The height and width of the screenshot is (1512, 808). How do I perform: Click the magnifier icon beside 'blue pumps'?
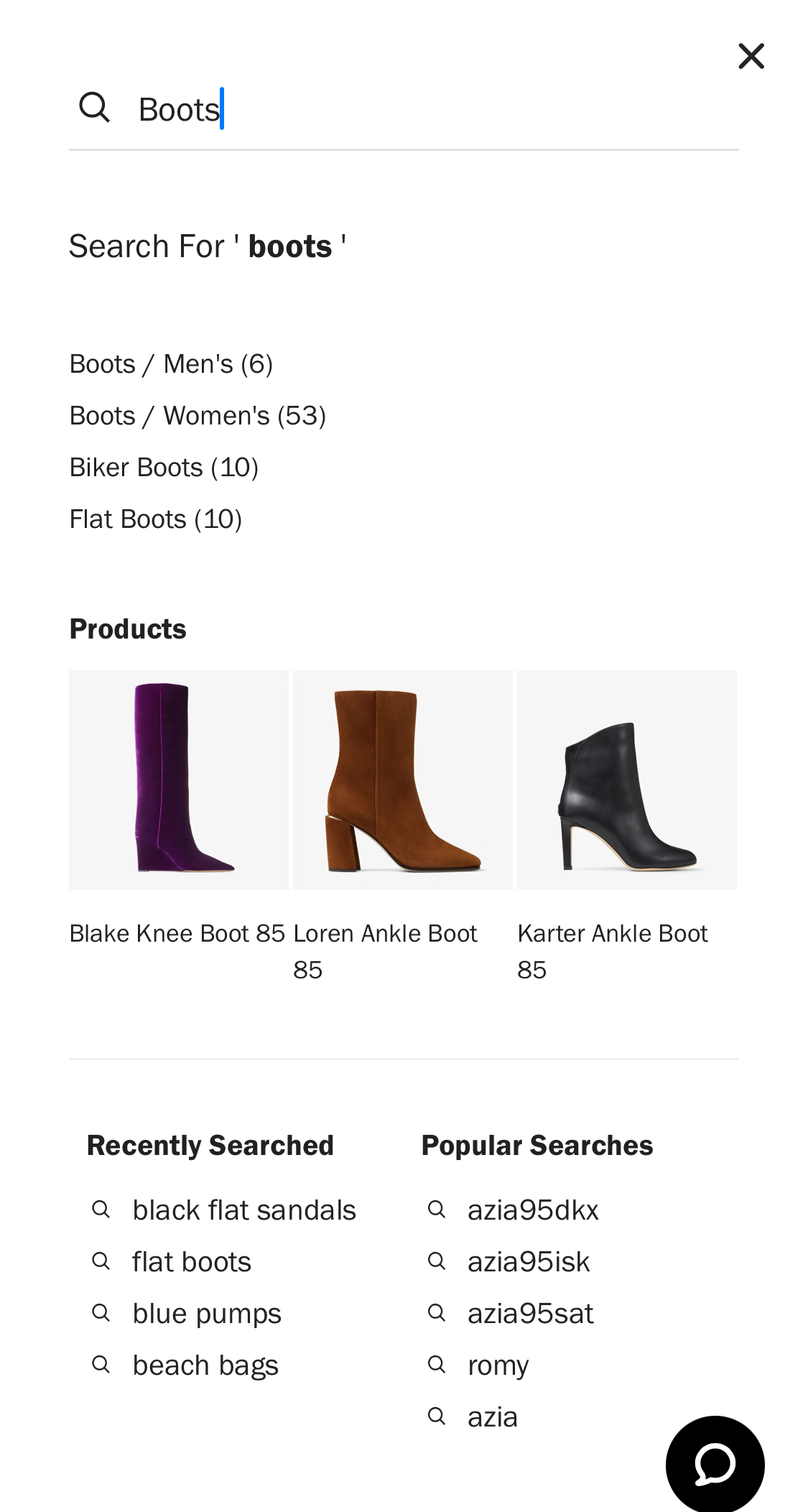pyautogui.click(x=101, y=1313)
